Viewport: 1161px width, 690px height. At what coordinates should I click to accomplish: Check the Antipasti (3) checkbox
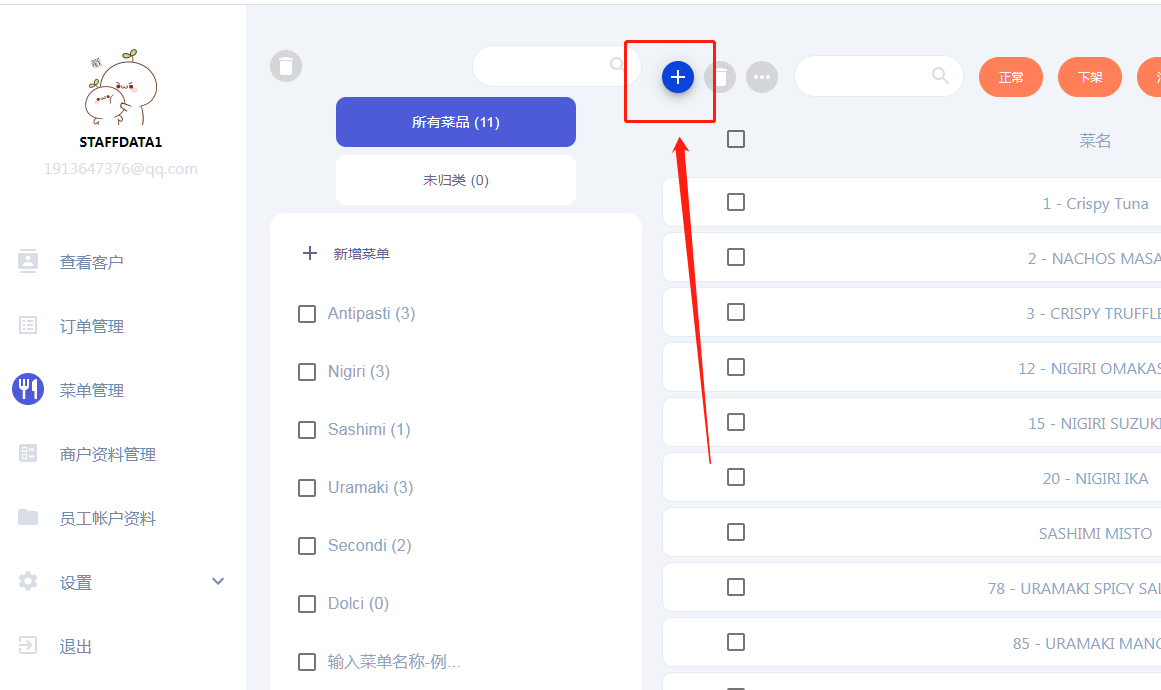pos(307,314)
